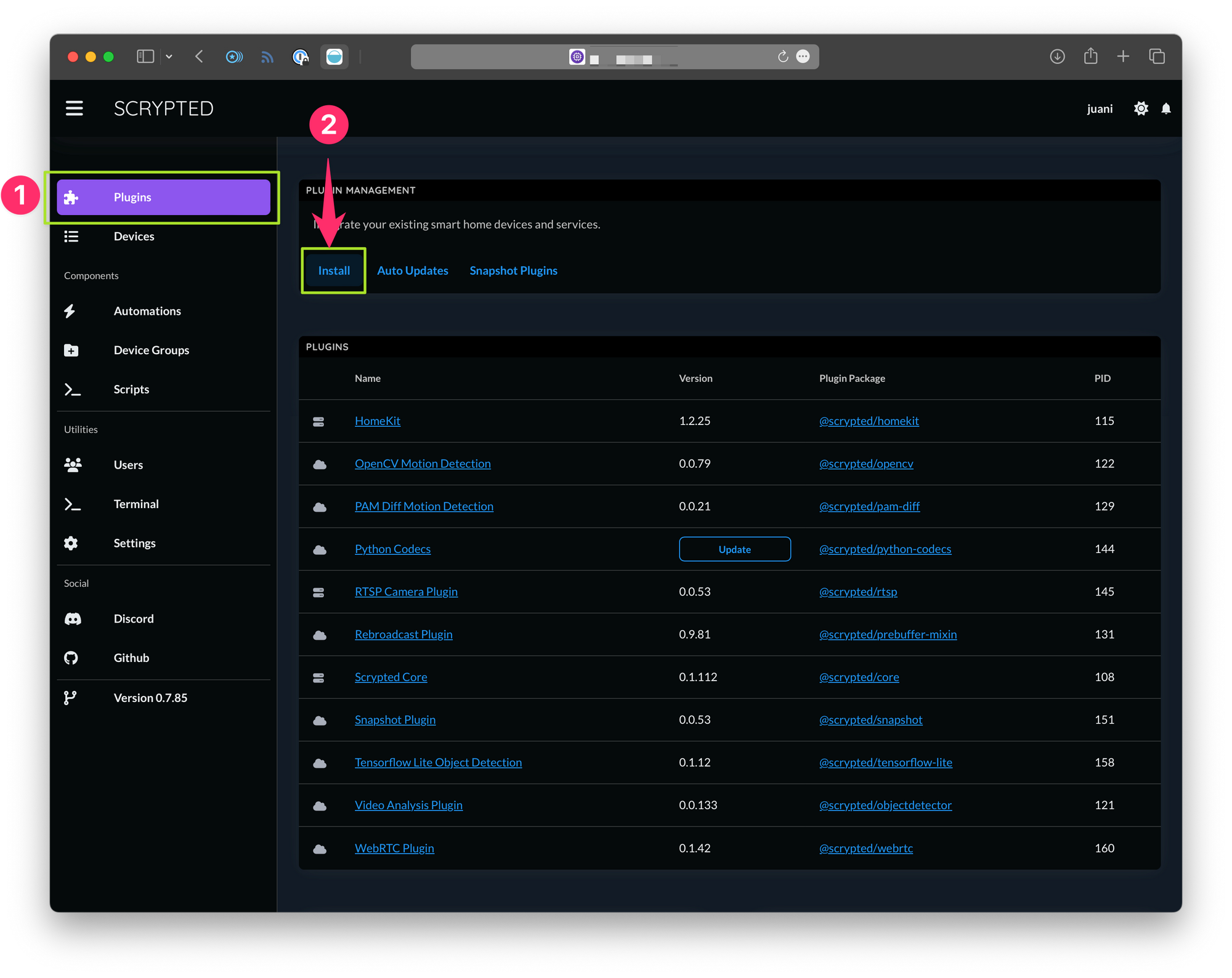Click cloud icon in WebRTC Plugin row
This screenshot has width=1232, height=978.
tap(320, 849)
